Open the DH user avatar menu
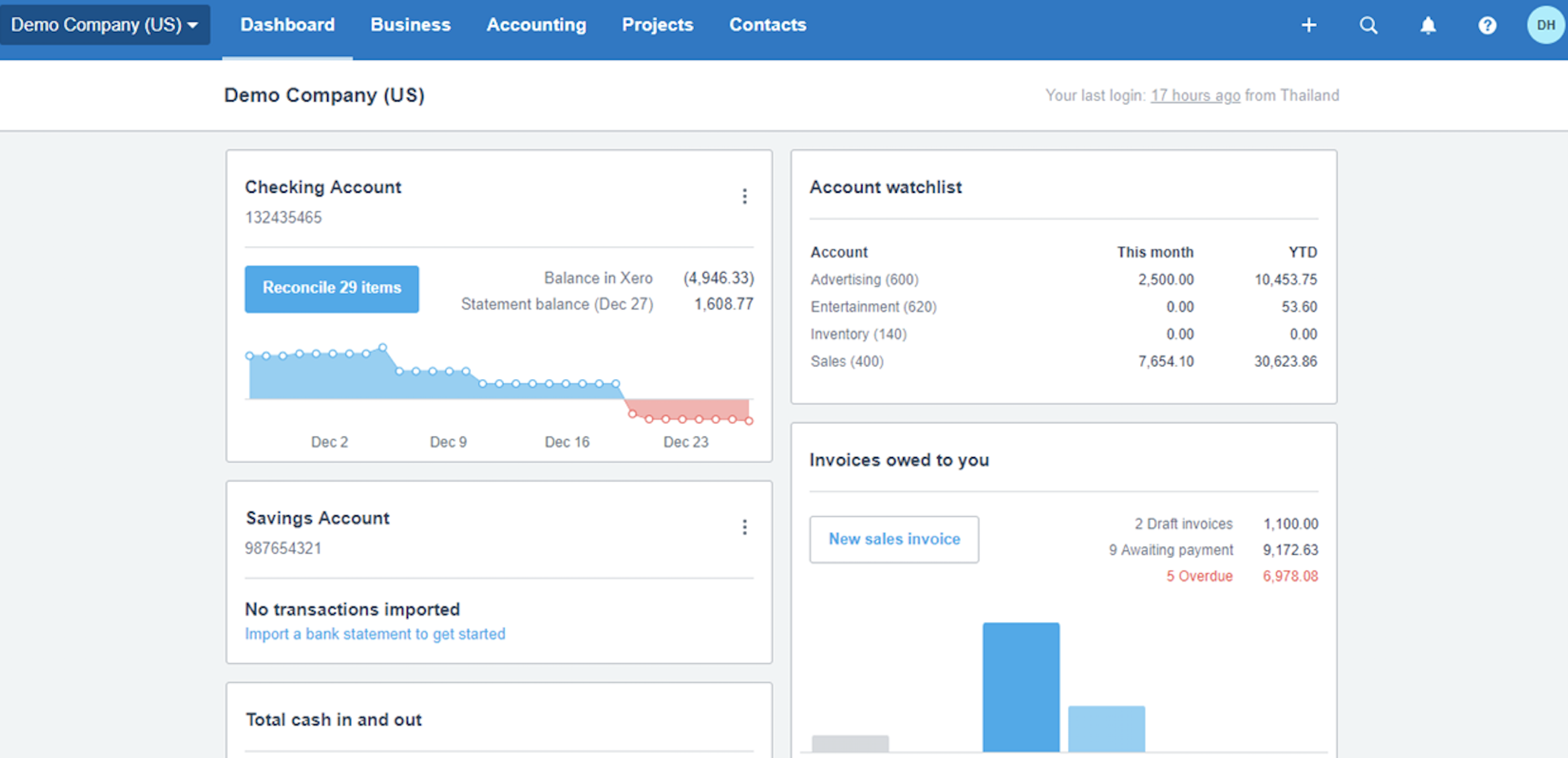Screen dimensions: 1568x758 point(1545,25)
